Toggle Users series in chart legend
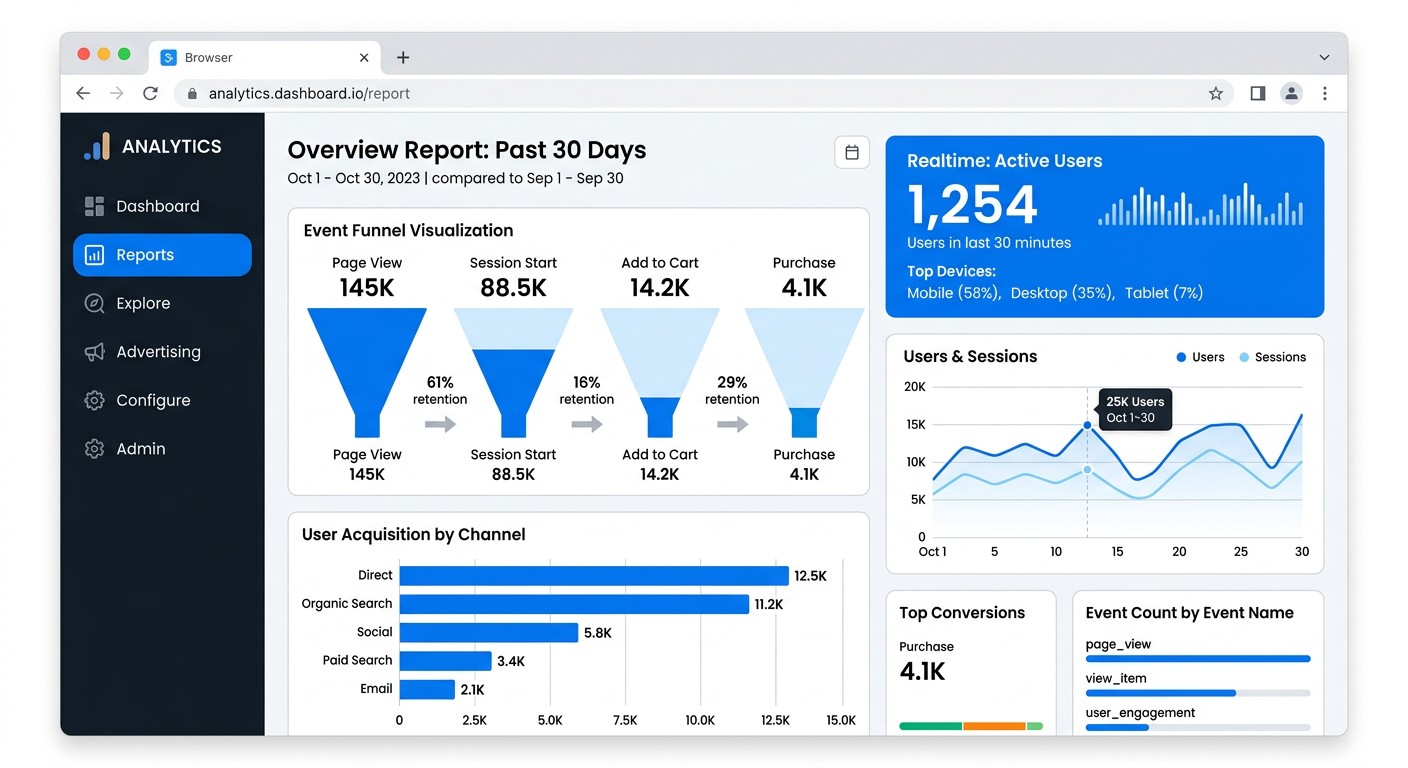1408x768 pixels. 1200,357
